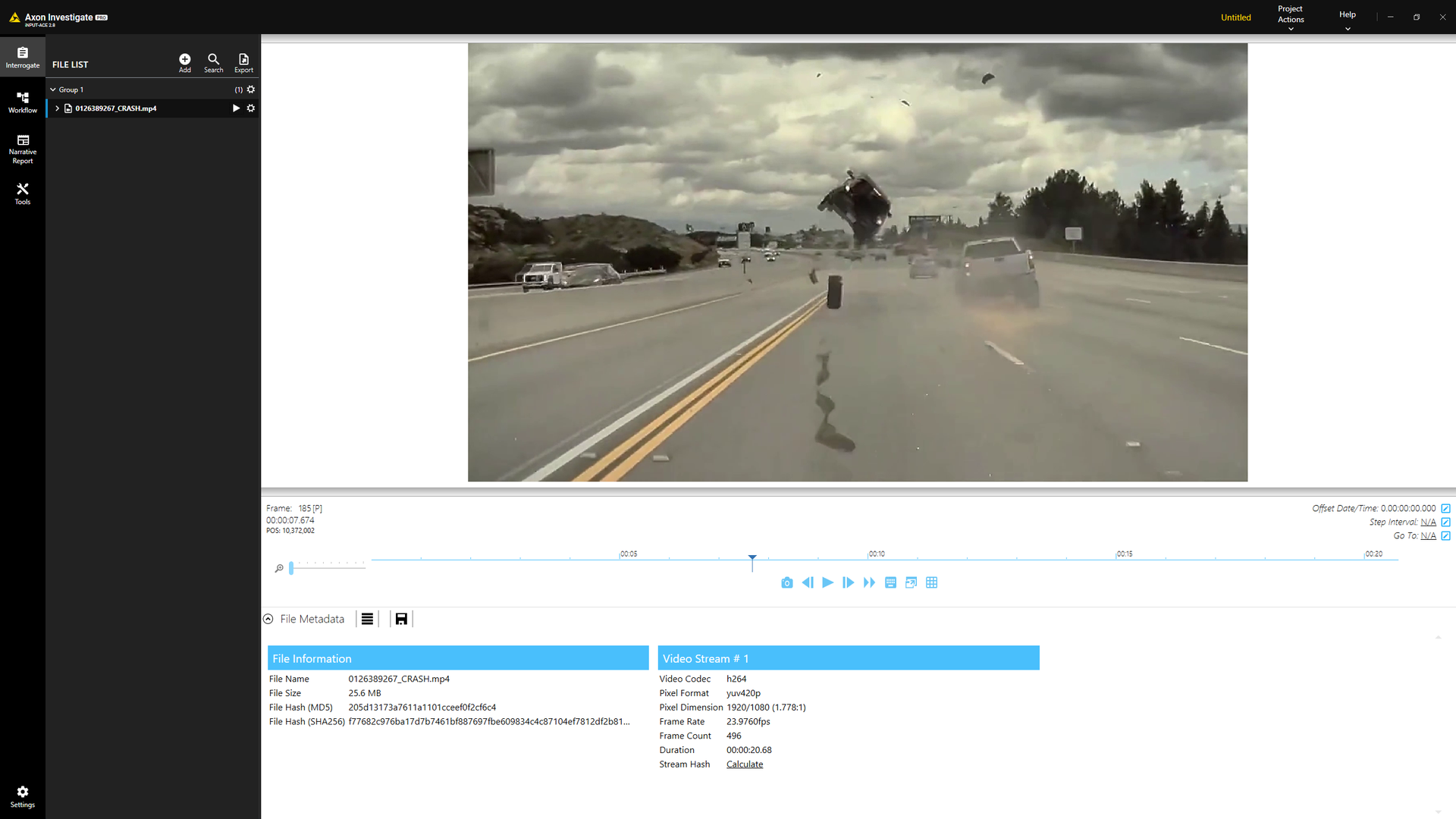Toggle the Offset Date/Time edit checkbox
Screen dimensions: 1456x819
coord(1445,509)
